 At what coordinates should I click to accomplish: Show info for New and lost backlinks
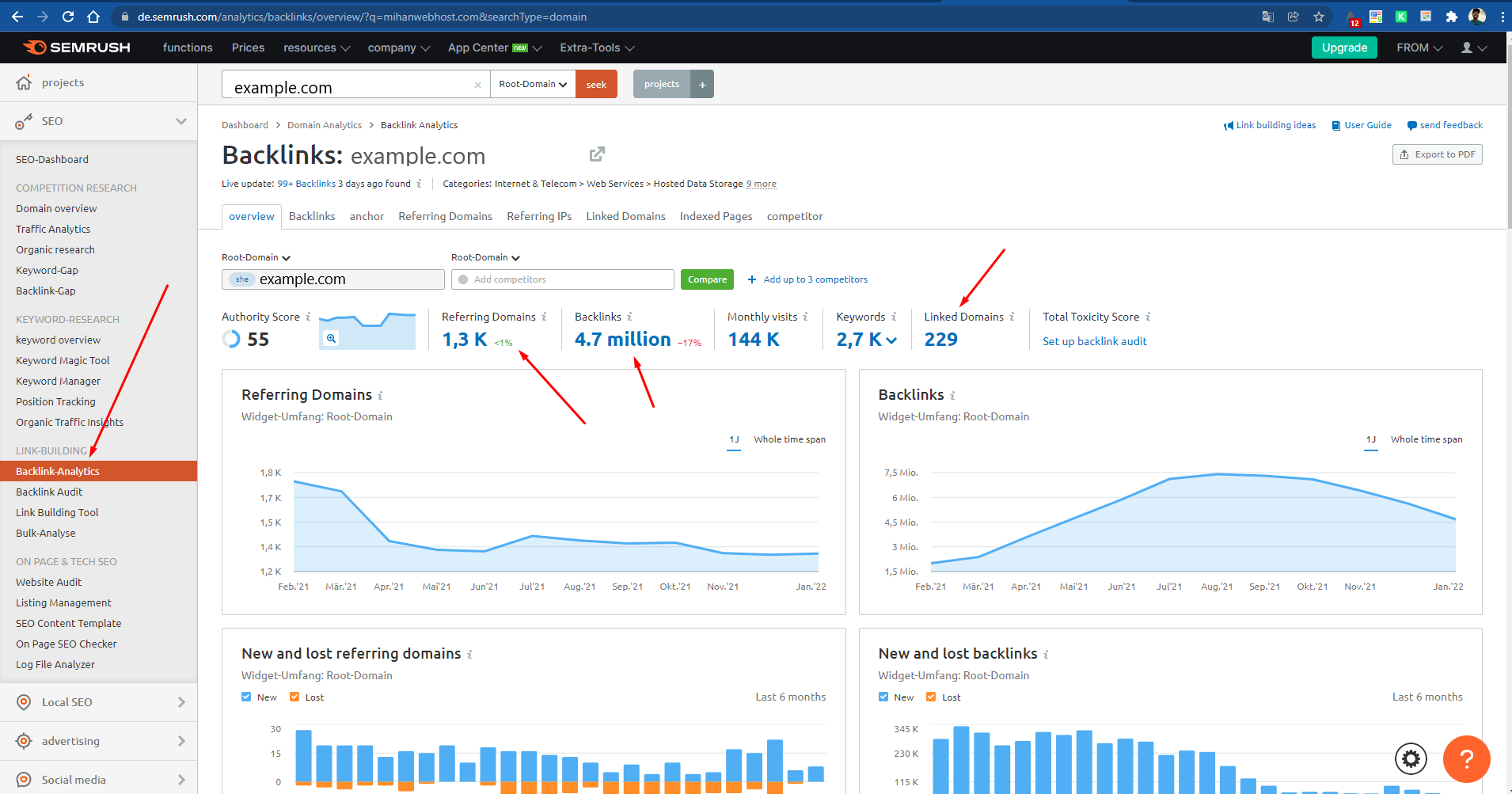point(1046,655)
